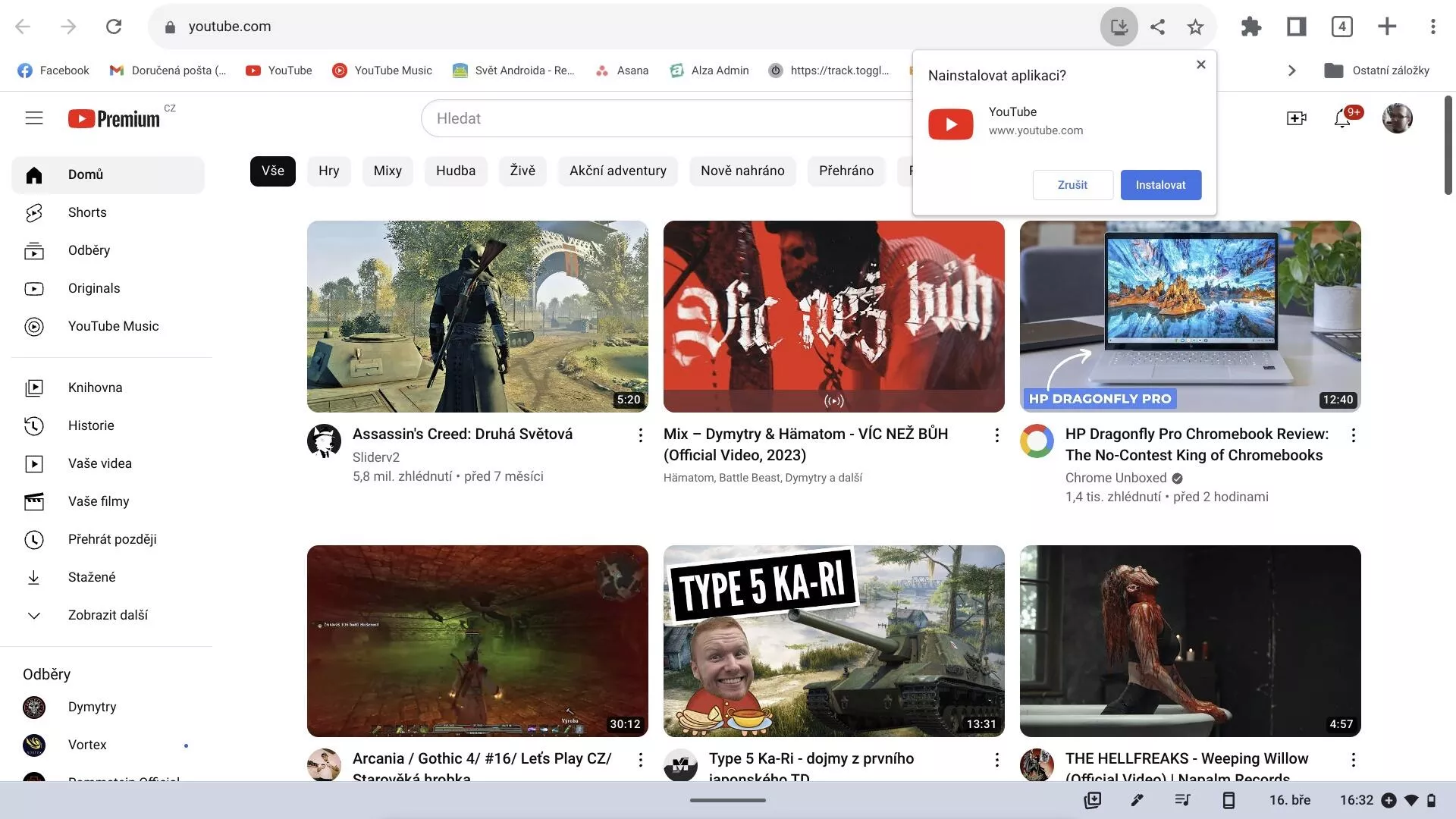Open Odběry in sidebar
This screenshot has width=1456, height=819.
click(108, 251)
